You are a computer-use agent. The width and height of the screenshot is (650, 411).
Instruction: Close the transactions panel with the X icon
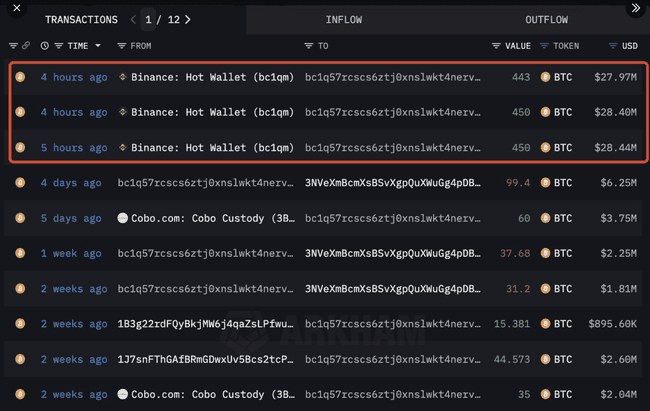pyautogui.click(x=14, y=7)
